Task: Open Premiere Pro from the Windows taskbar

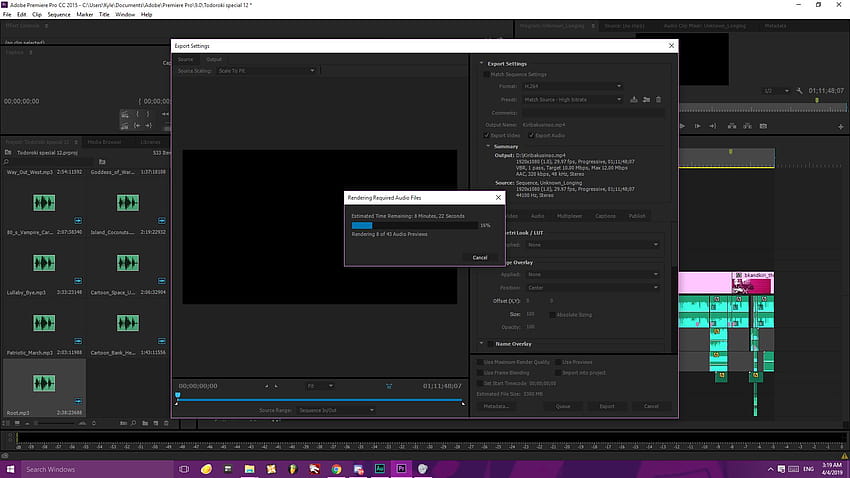Action: click(x=401, y=469)
